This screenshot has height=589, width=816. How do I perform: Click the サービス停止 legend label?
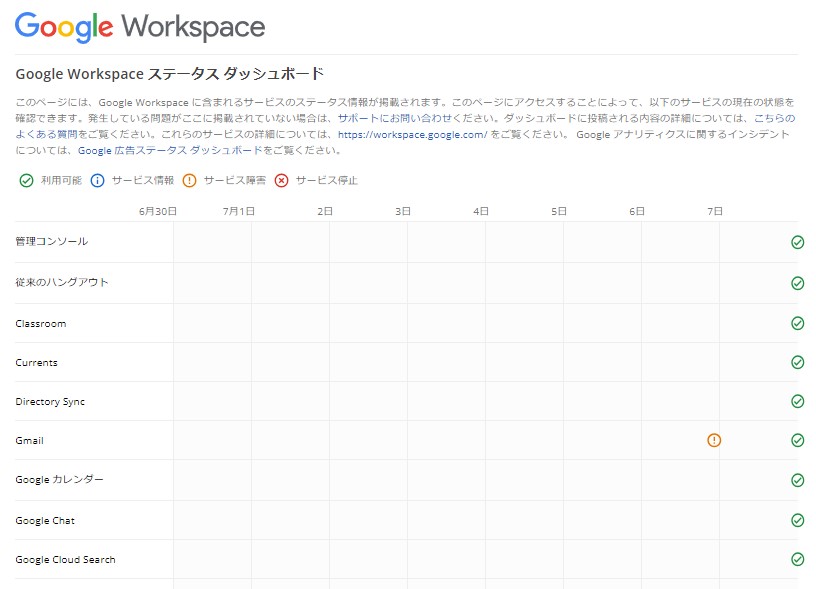[x=327, y=181]
